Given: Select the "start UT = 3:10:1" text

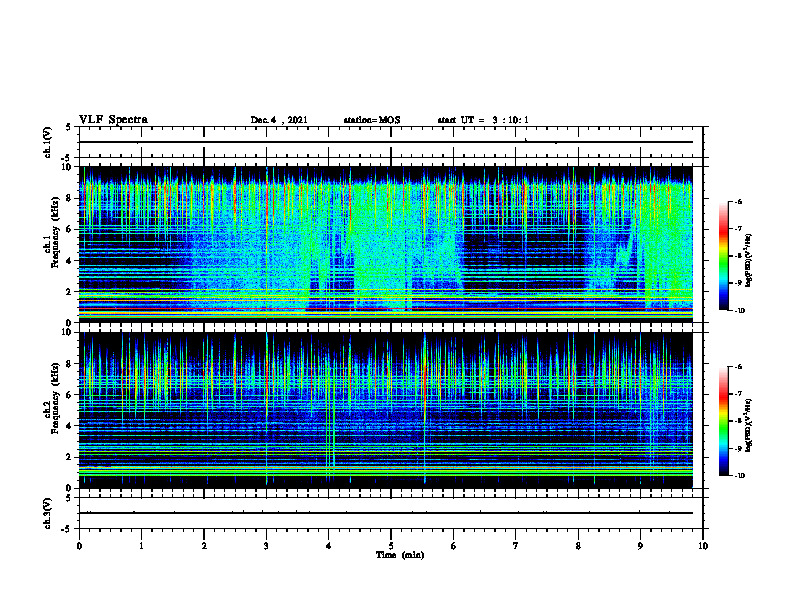Looking at the screenshot, I should click(x=483, y=120).
